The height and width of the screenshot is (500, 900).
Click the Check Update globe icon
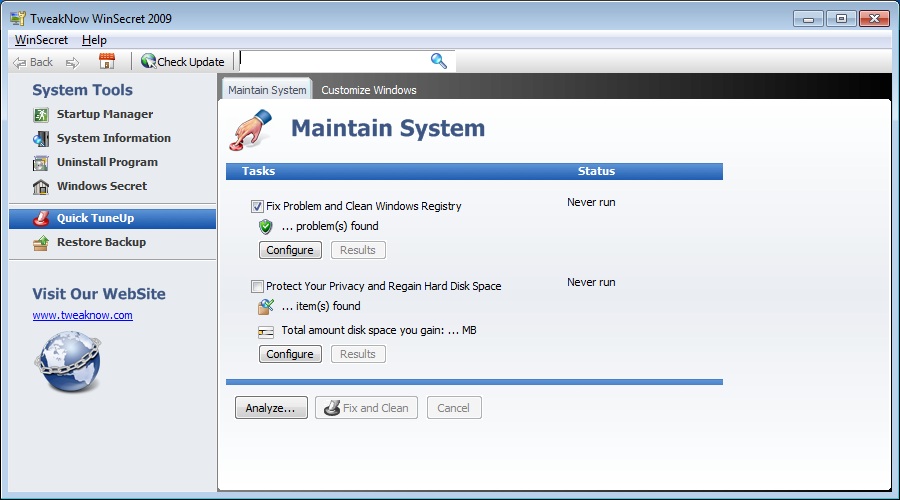pos(148,61)
